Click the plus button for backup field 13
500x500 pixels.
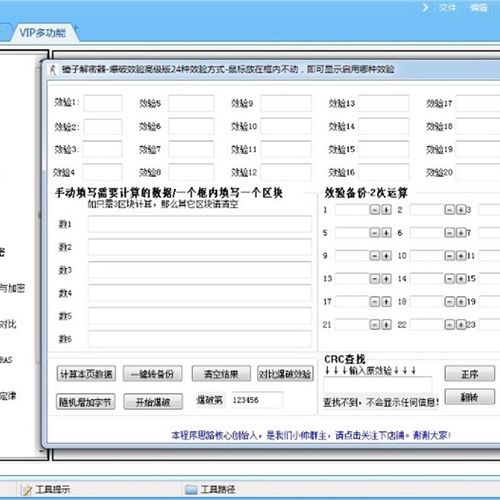point(386,279)
